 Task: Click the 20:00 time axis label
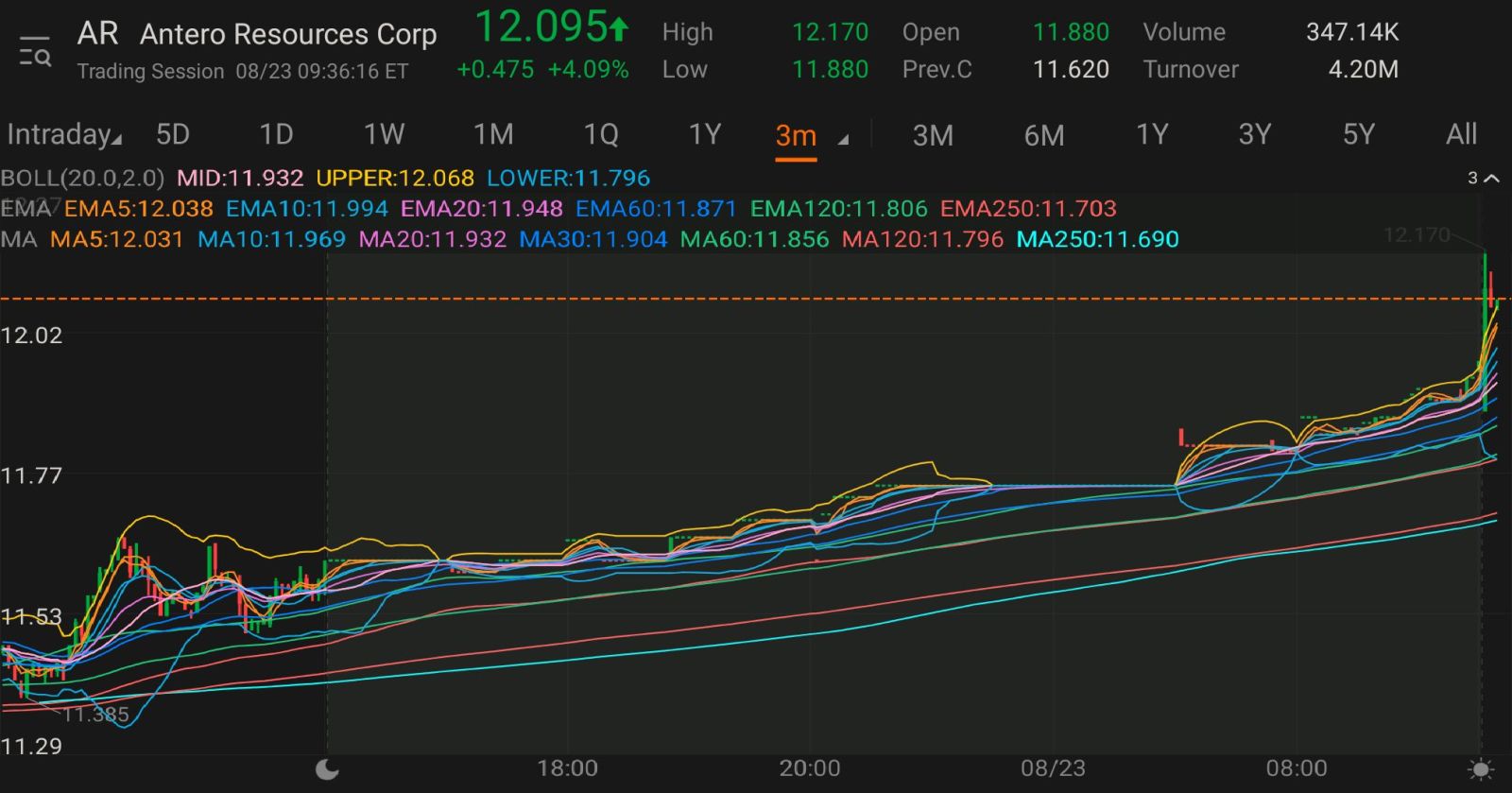point(810,768)
